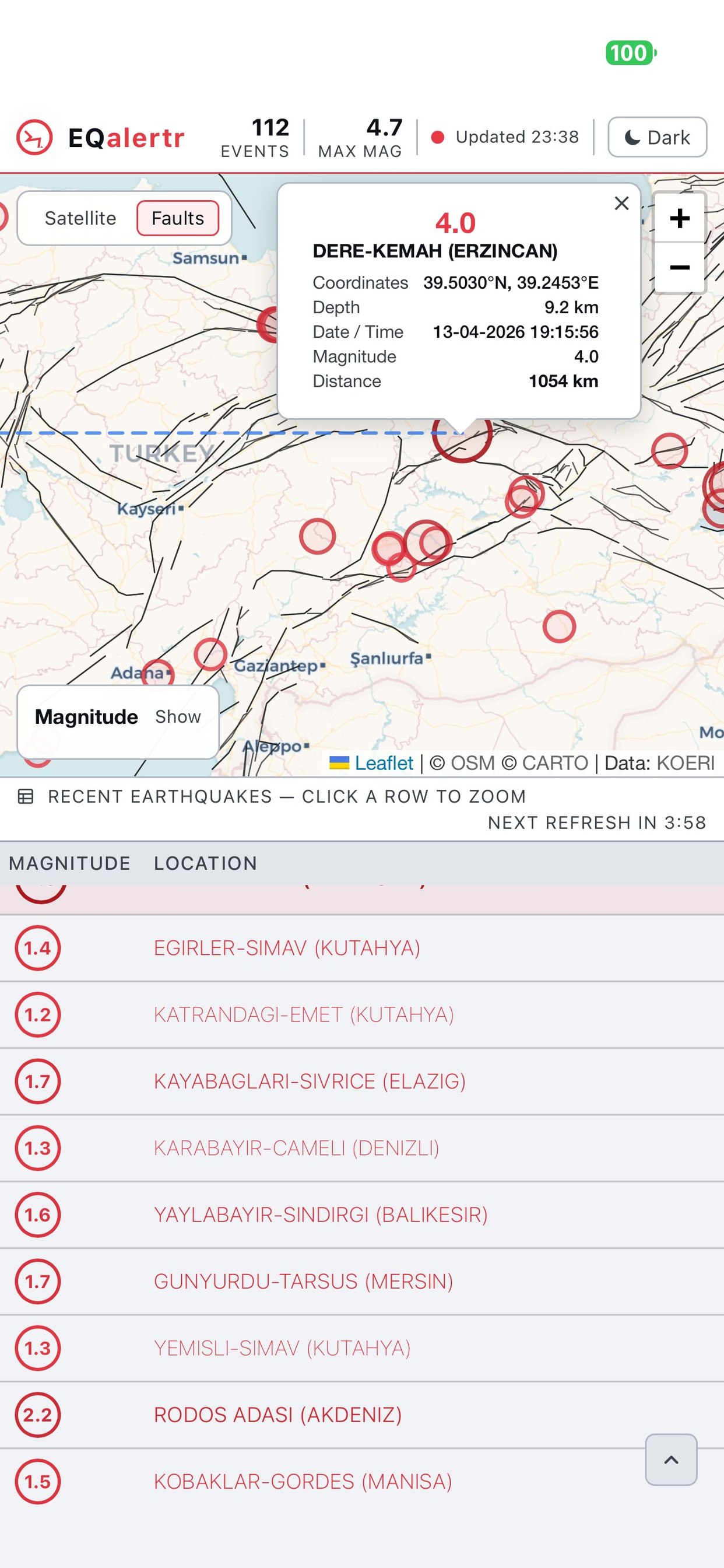
Task: Open the KOERI data source link
Action: (x=686, y=762)
